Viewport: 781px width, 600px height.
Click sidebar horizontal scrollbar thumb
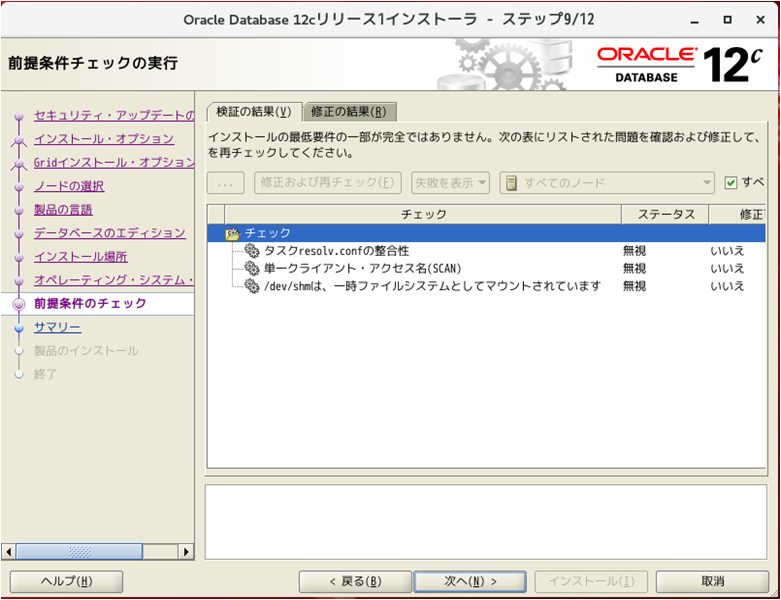point(79,551)
